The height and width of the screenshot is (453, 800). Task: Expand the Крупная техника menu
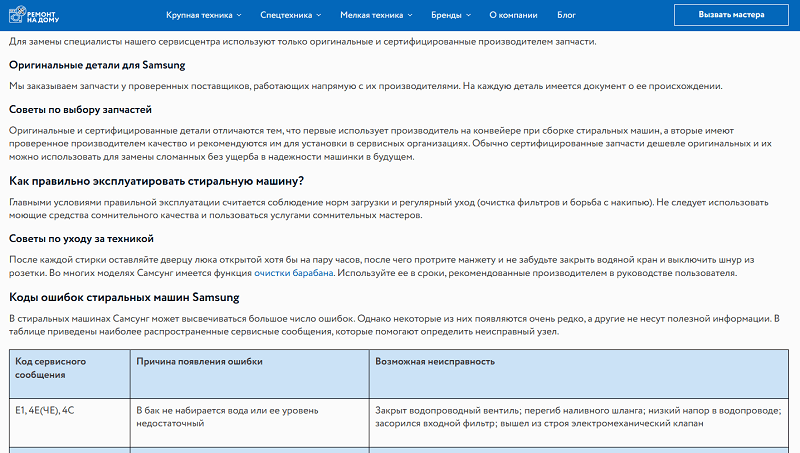[x=204, y=15]
